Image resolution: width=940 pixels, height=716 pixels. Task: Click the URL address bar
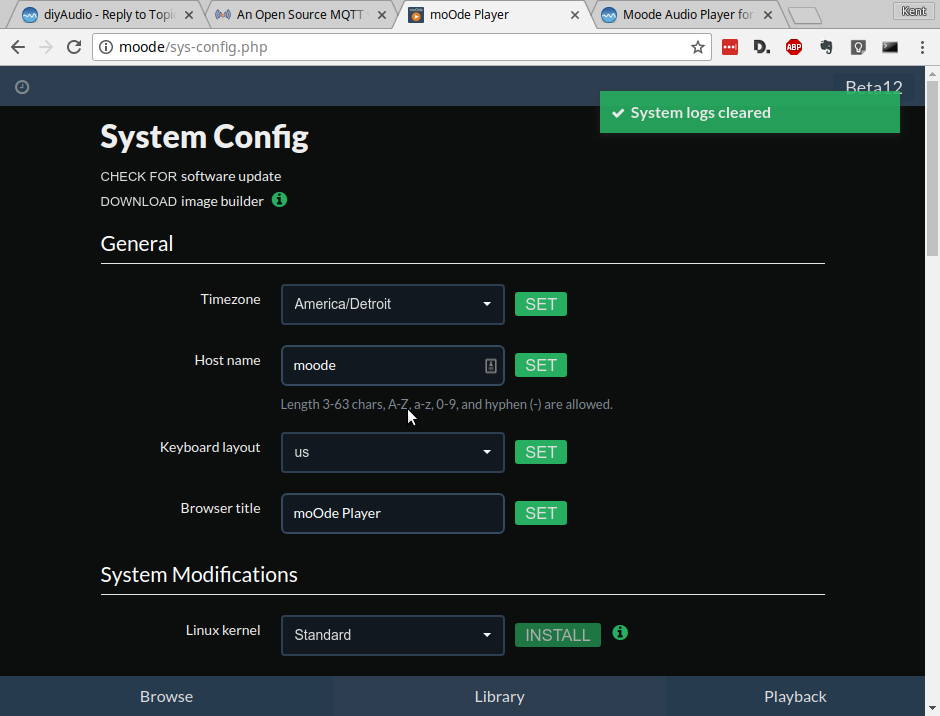point(402,47)
